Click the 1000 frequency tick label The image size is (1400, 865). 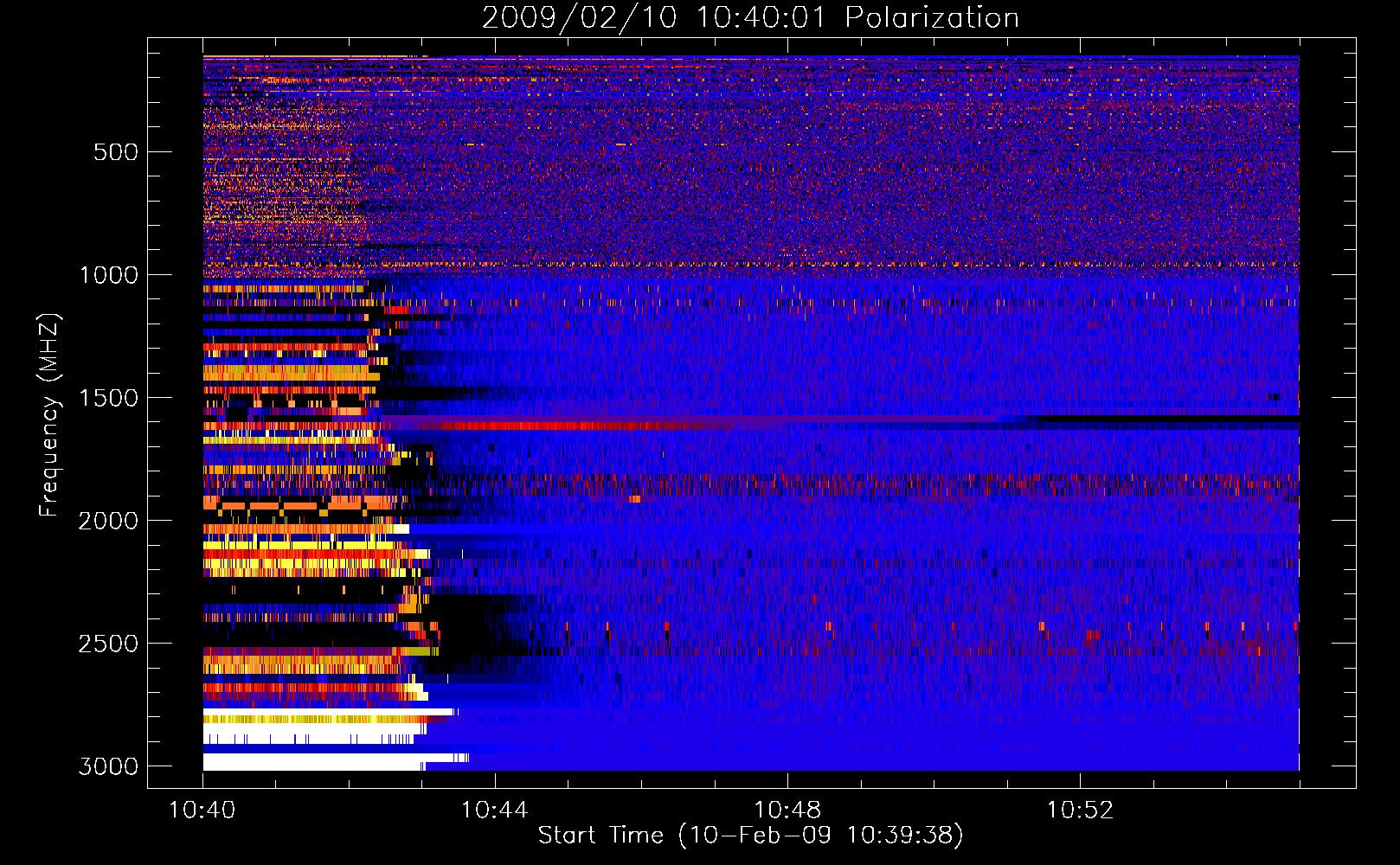point(108,275)
